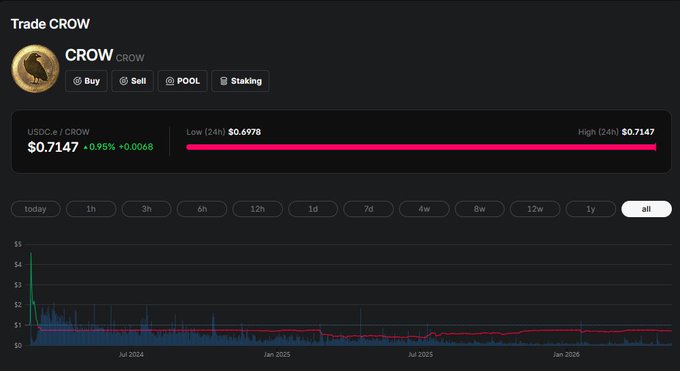Select the 6h time range
Screen dimensions: 680x371
(x=202, y=209)
